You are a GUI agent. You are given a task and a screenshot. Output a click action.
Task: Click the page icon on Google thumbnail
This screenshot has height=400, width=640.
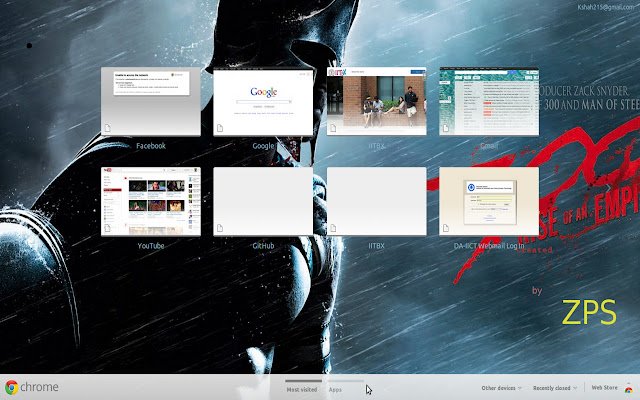coord(220,128)
